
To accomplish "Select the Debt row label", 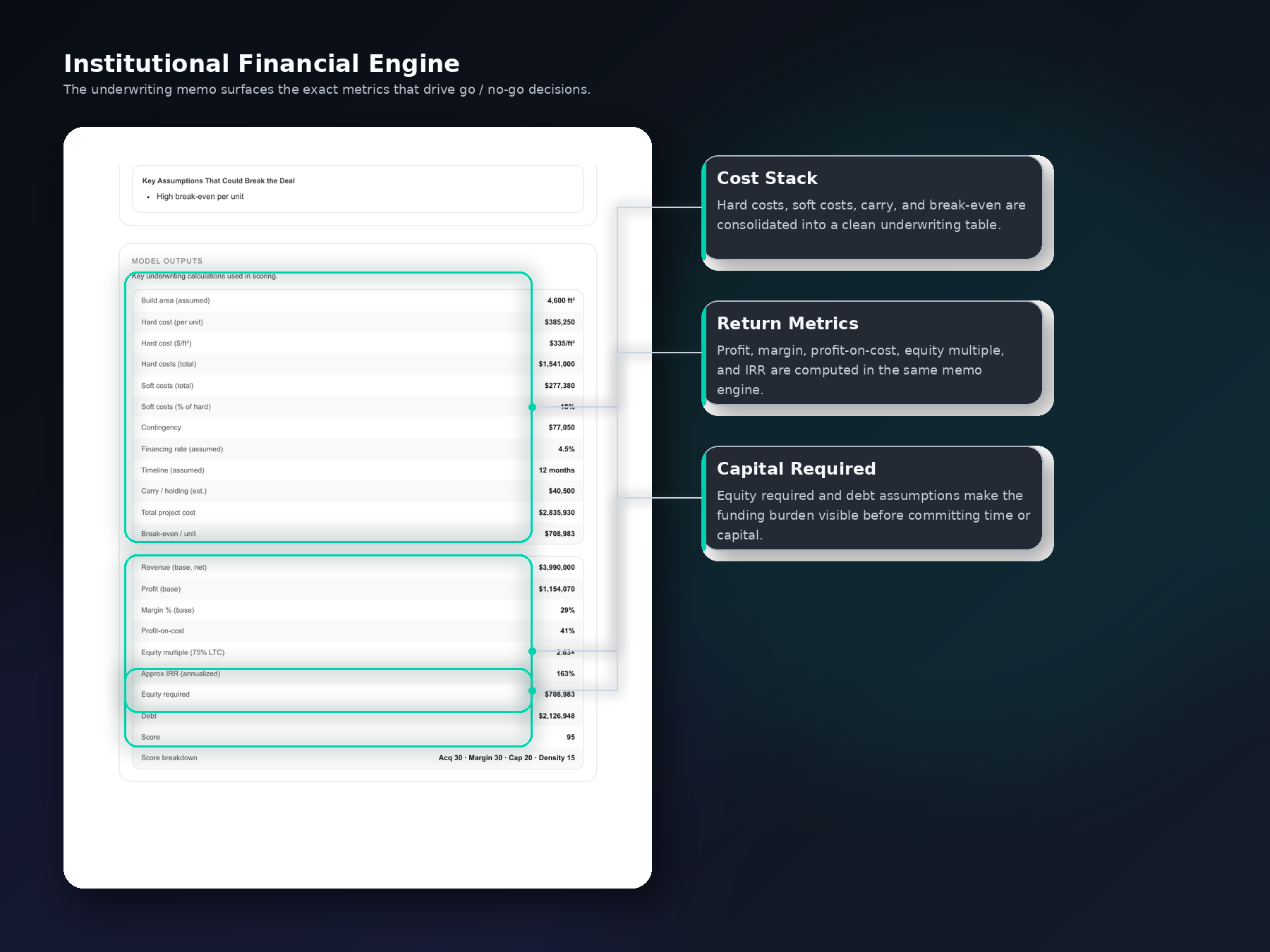I will point(149,716).
